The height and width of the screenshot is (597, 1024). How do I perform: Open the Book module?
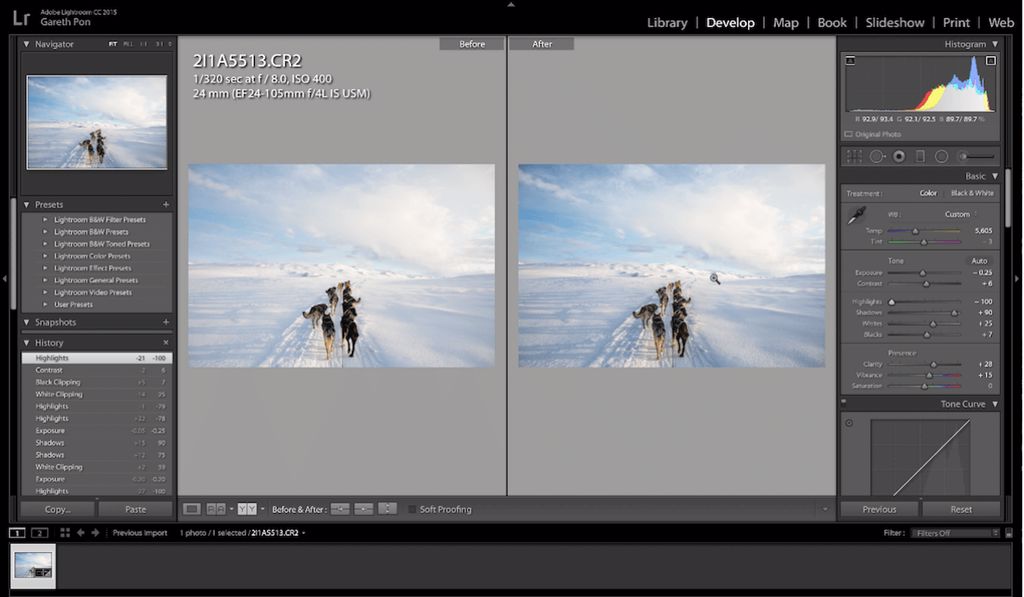pos(832,22)
